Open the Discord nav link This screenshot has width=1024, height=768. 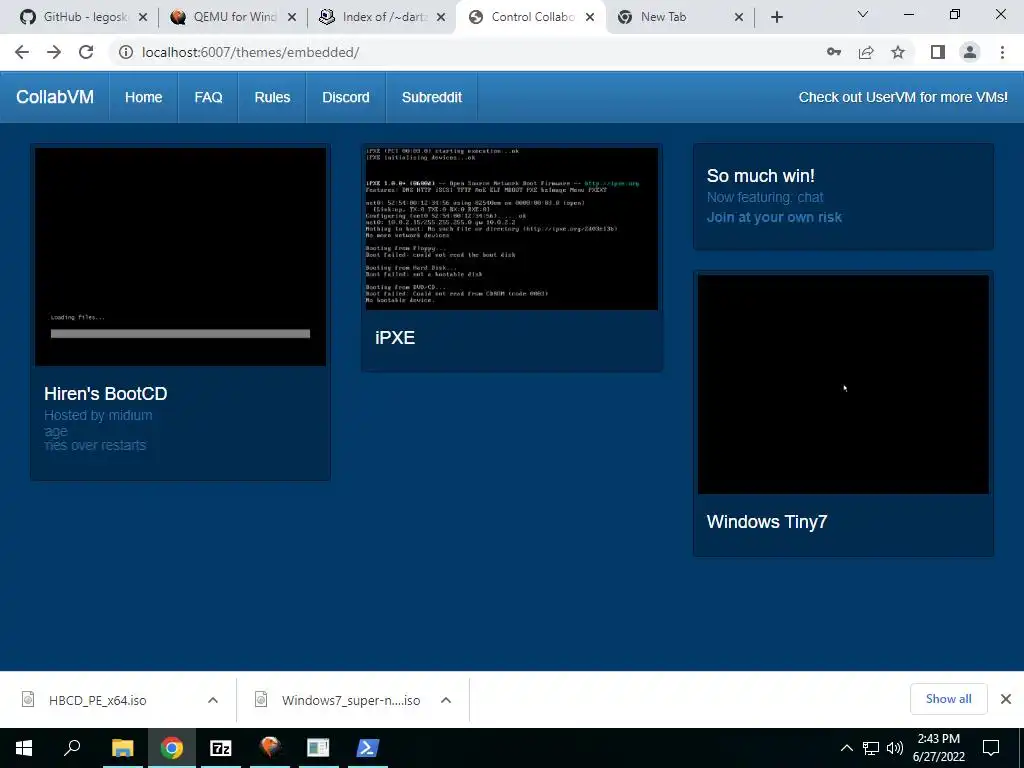click(x=345, y=97)
